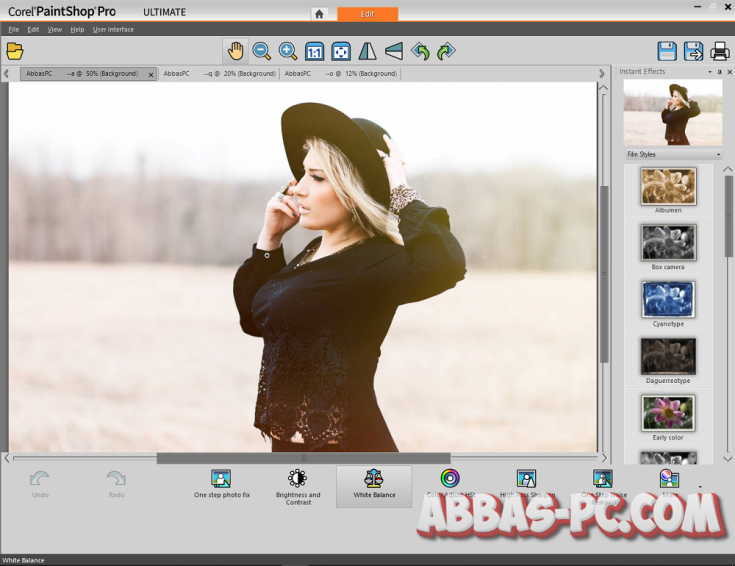Open the View menu
The image size is (735, 566).
point(54,29)
